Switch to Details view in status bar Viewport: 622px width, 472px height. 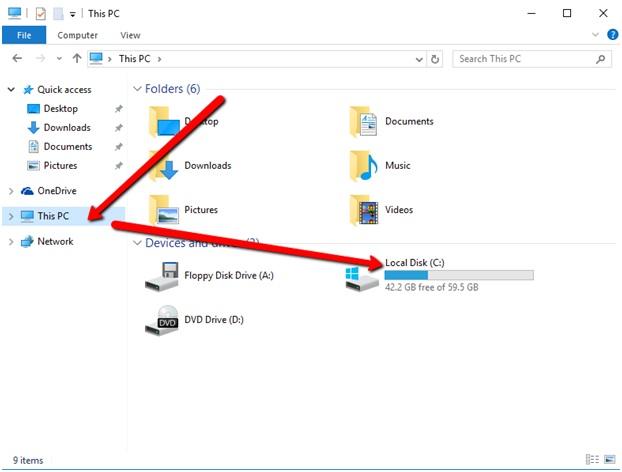(592, 459)
